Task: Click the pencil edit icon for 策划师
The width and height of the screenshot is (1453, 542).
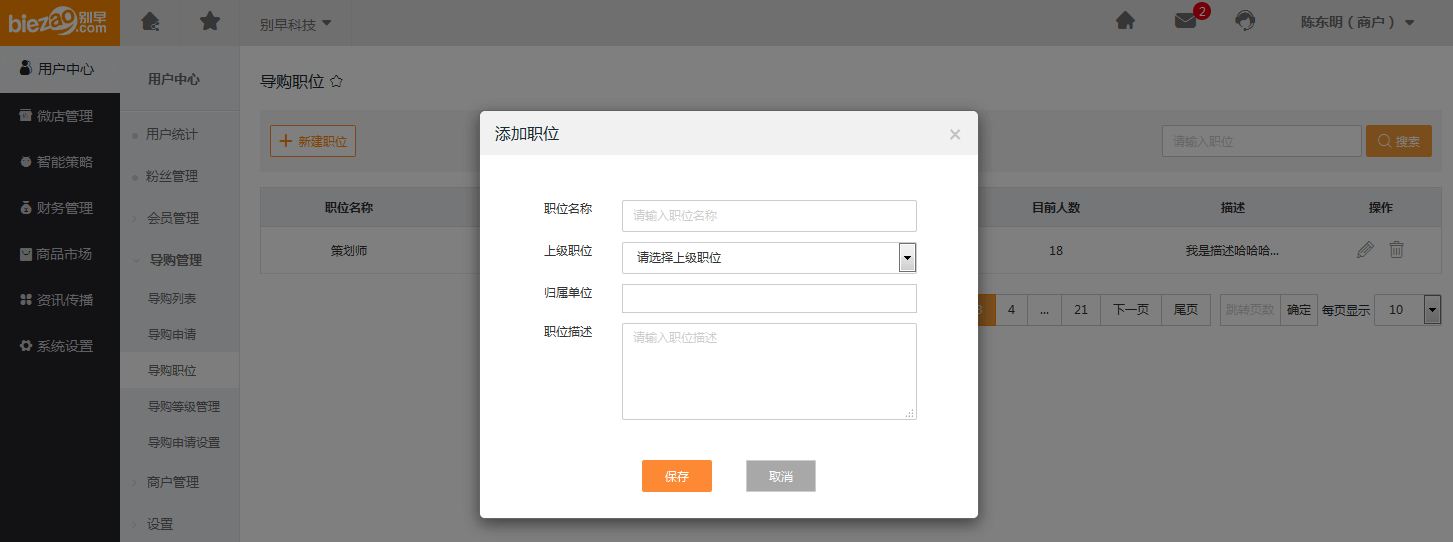Action: (x=1365, y=250)
